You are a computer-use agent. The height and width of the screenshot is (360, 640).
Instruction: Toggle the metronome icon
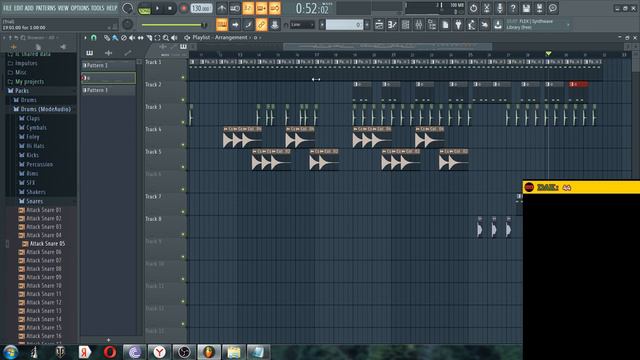coord(222,8)
